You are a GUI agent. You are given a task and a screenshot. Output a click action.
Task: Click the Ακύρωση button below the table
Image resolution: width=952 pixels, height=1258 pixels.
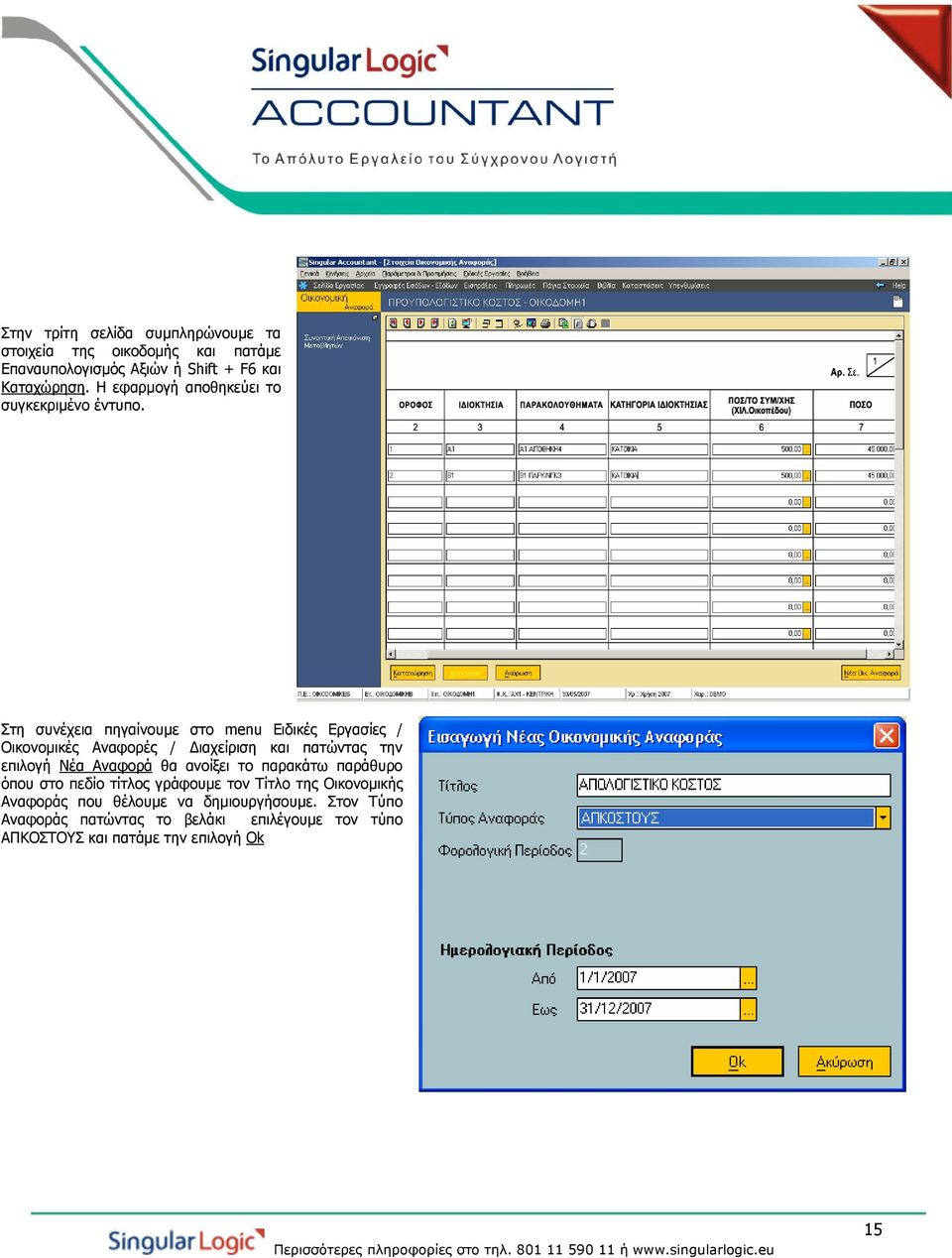tap(518, 673)
